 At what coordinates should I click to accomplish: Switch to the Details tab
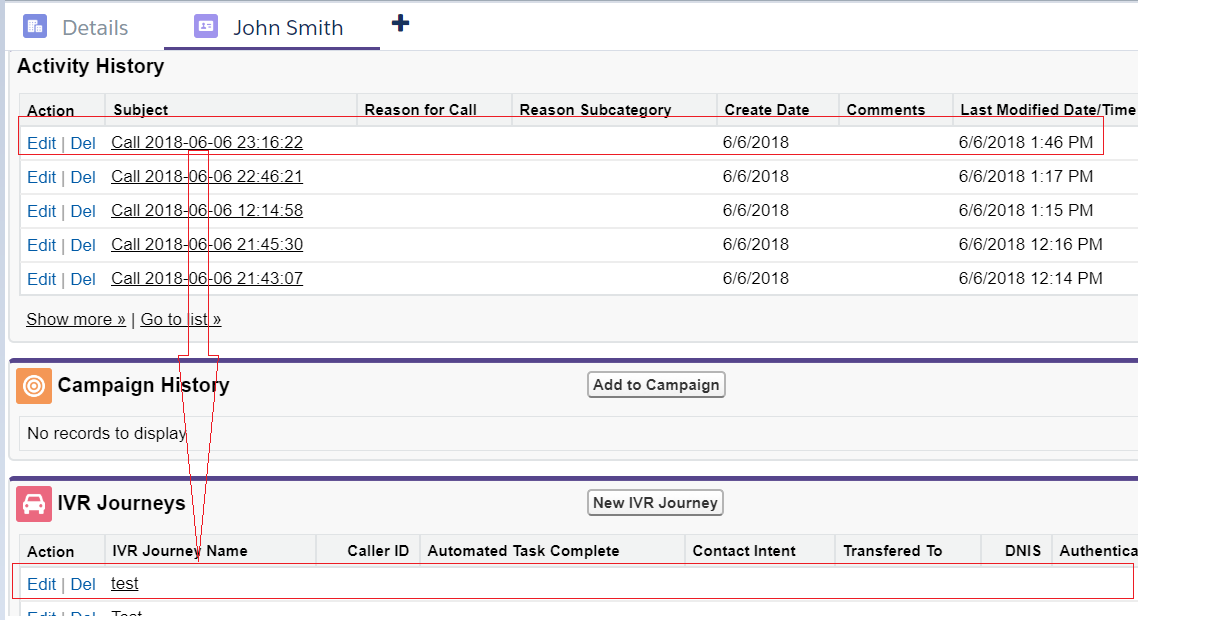point(94,28)
